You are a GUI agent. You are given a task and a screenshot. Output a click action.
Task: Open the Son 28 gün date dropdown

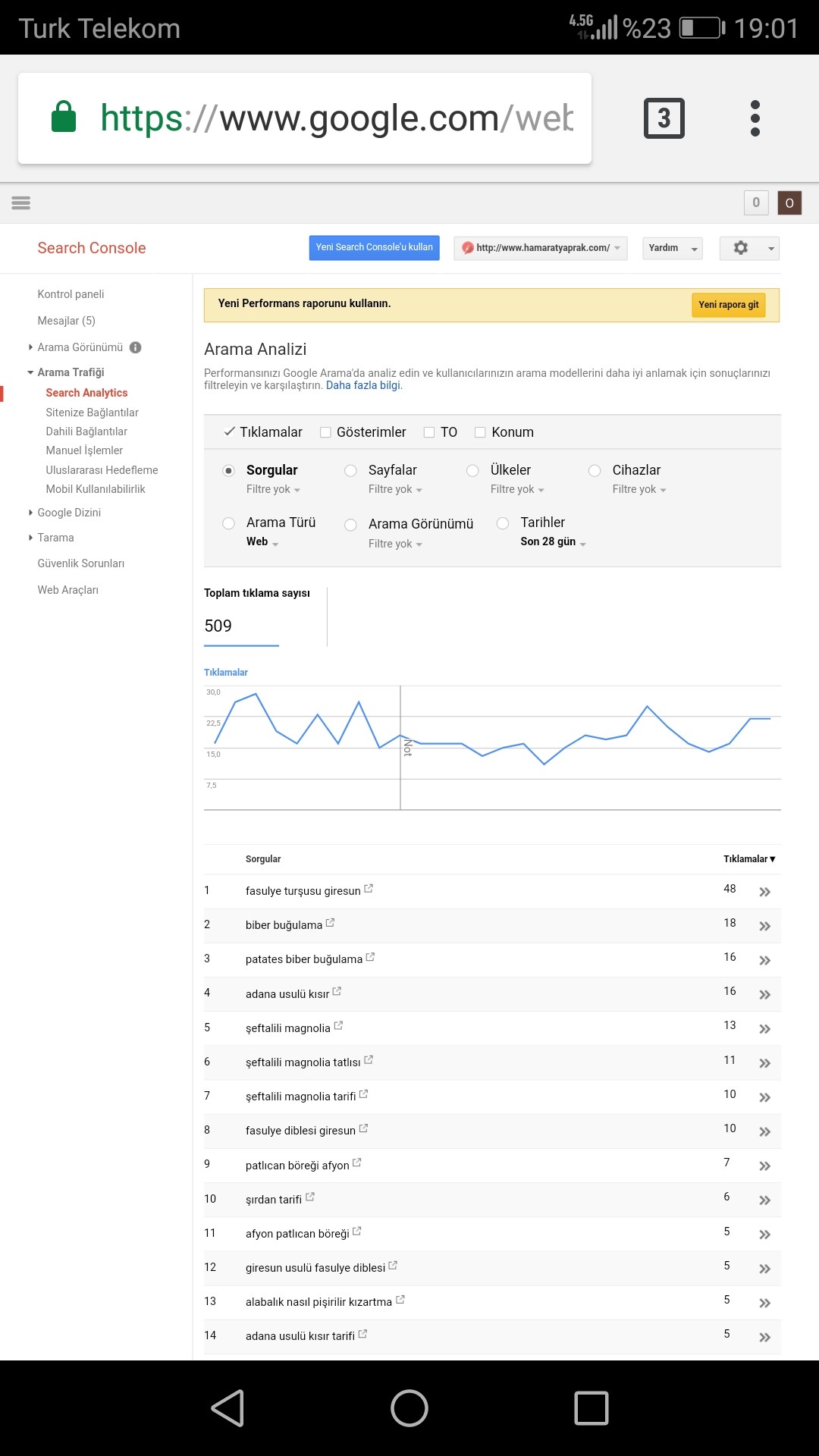point(553,541)
